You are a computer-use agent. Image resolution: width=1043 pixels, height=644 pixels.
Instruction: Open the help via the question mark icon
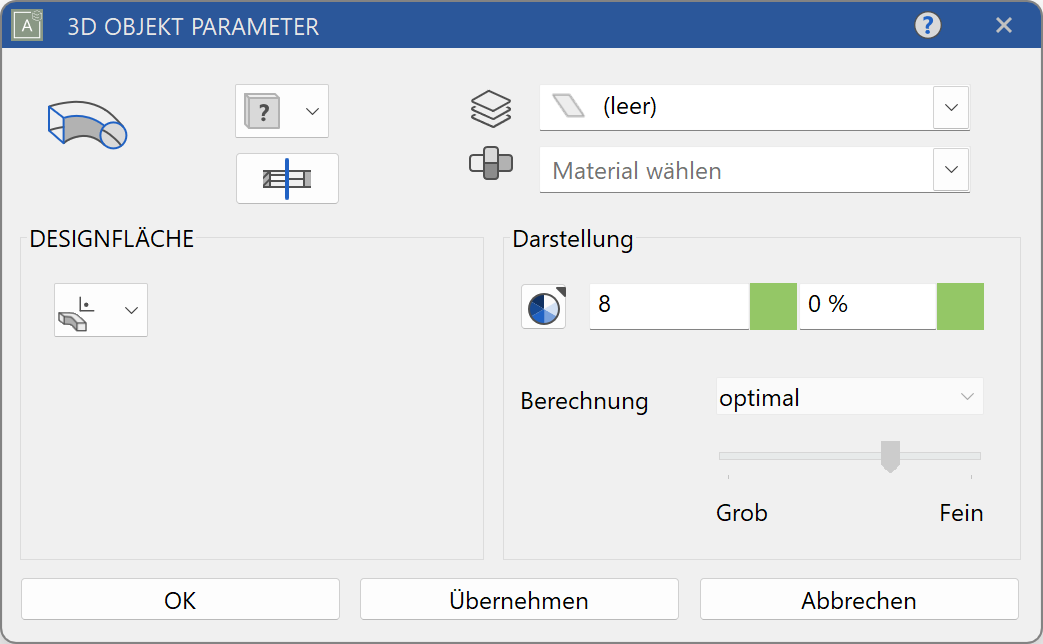coord(927,25)
